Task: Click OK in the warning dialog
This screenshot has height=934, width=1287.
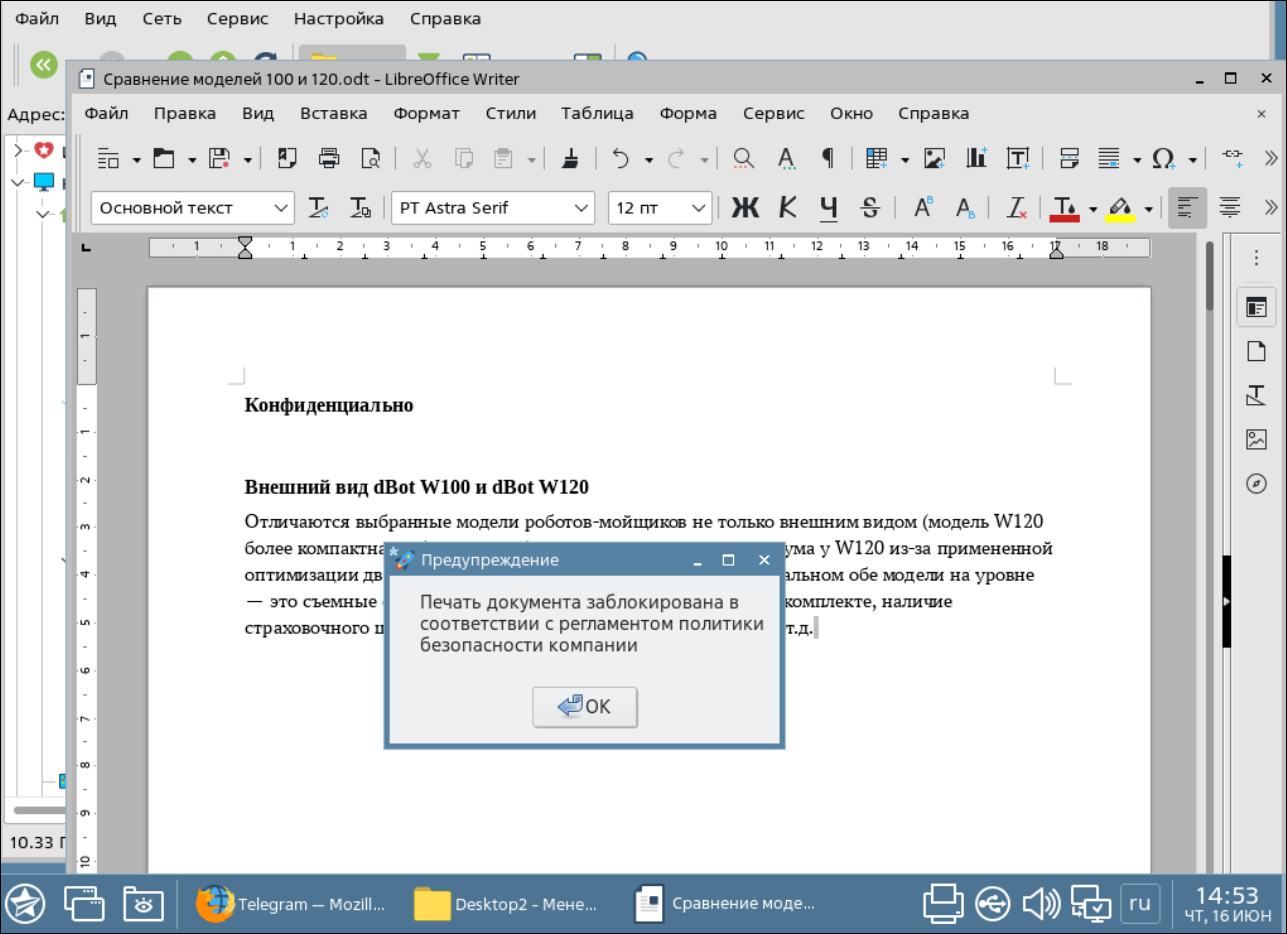Action: pos(585,707)
